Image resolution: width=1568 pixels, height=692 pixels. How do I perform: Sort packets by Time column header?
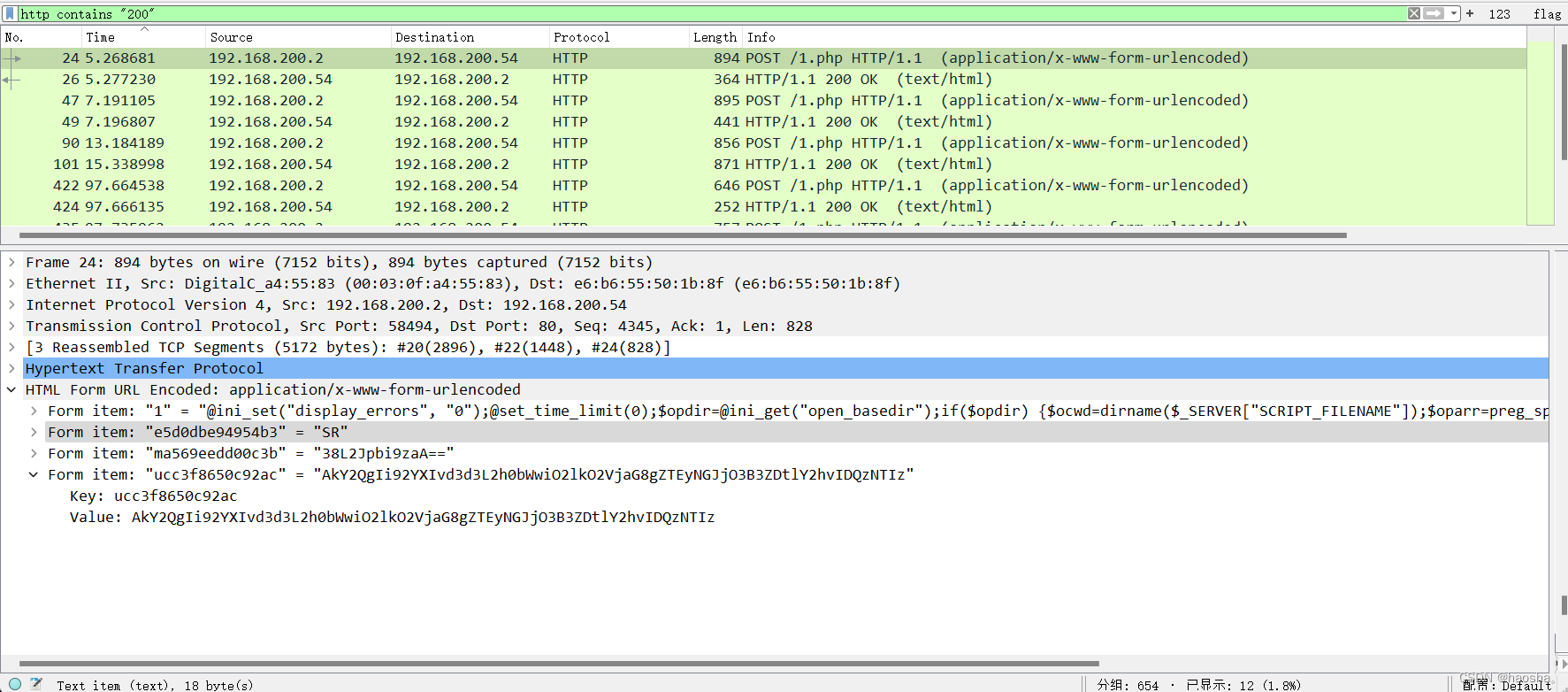pos(142,37)
